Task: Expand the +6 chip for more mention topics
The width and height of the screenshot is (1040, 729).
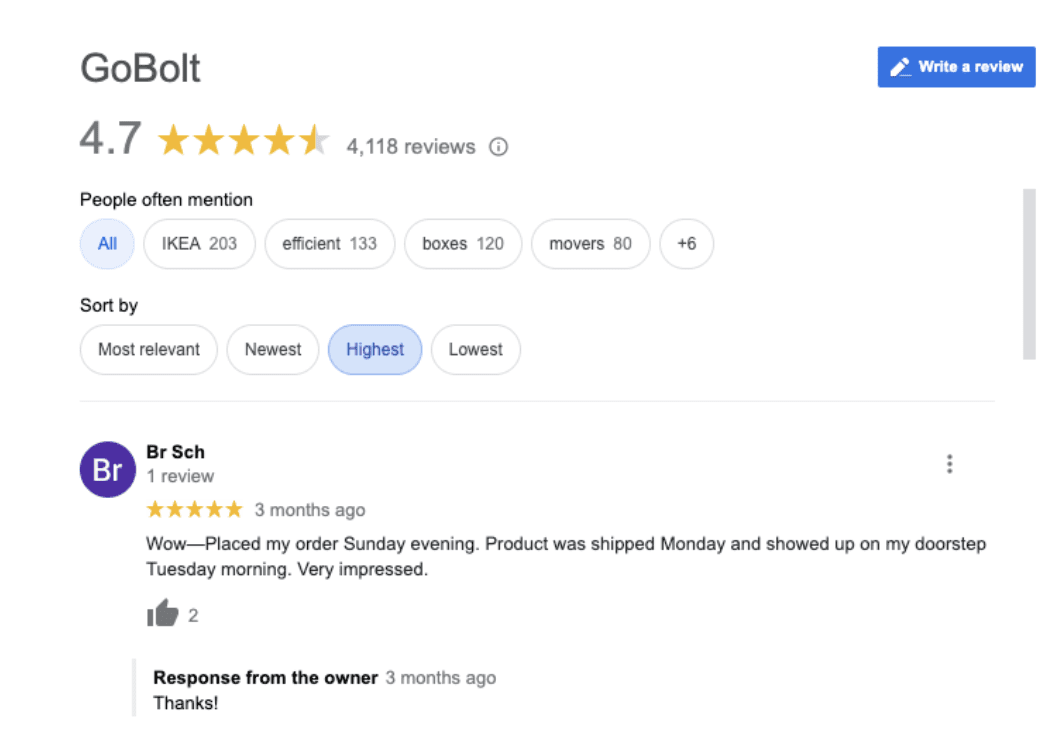Action: pyautogui.click(x=687, y=244)
